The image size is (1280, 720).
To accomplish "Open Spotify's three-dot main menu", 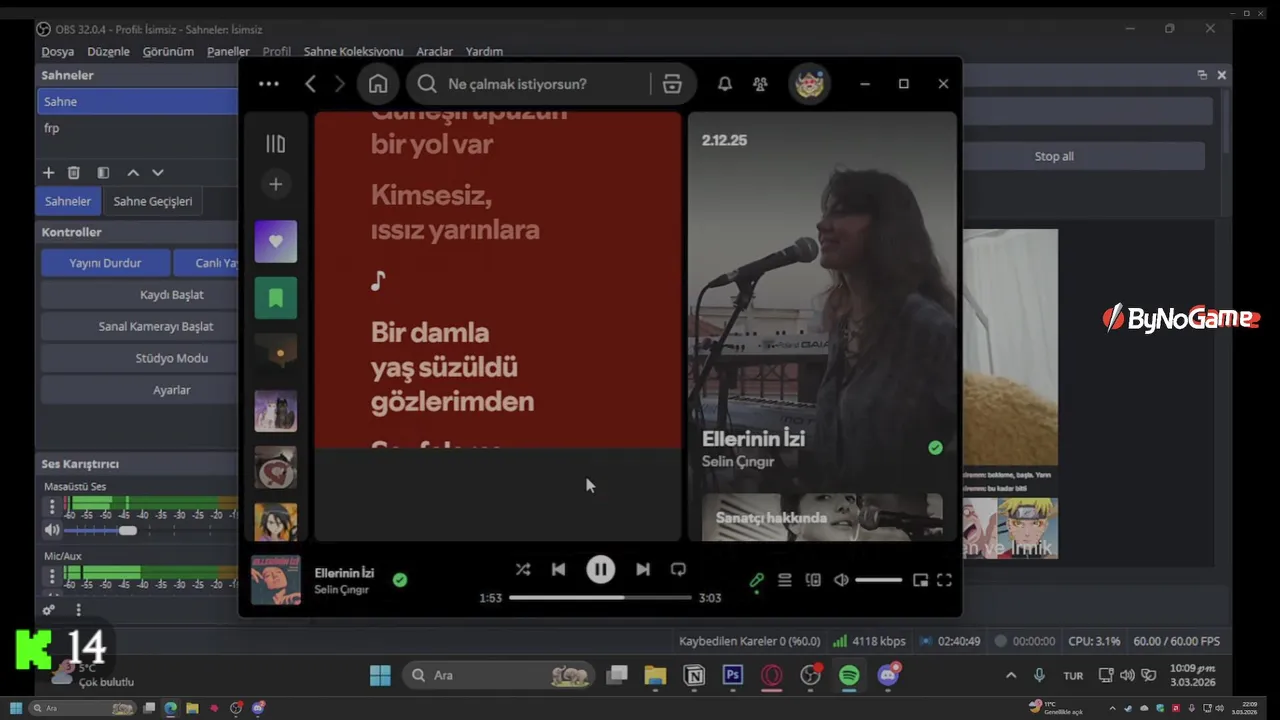I will click(x=268, y=84).
